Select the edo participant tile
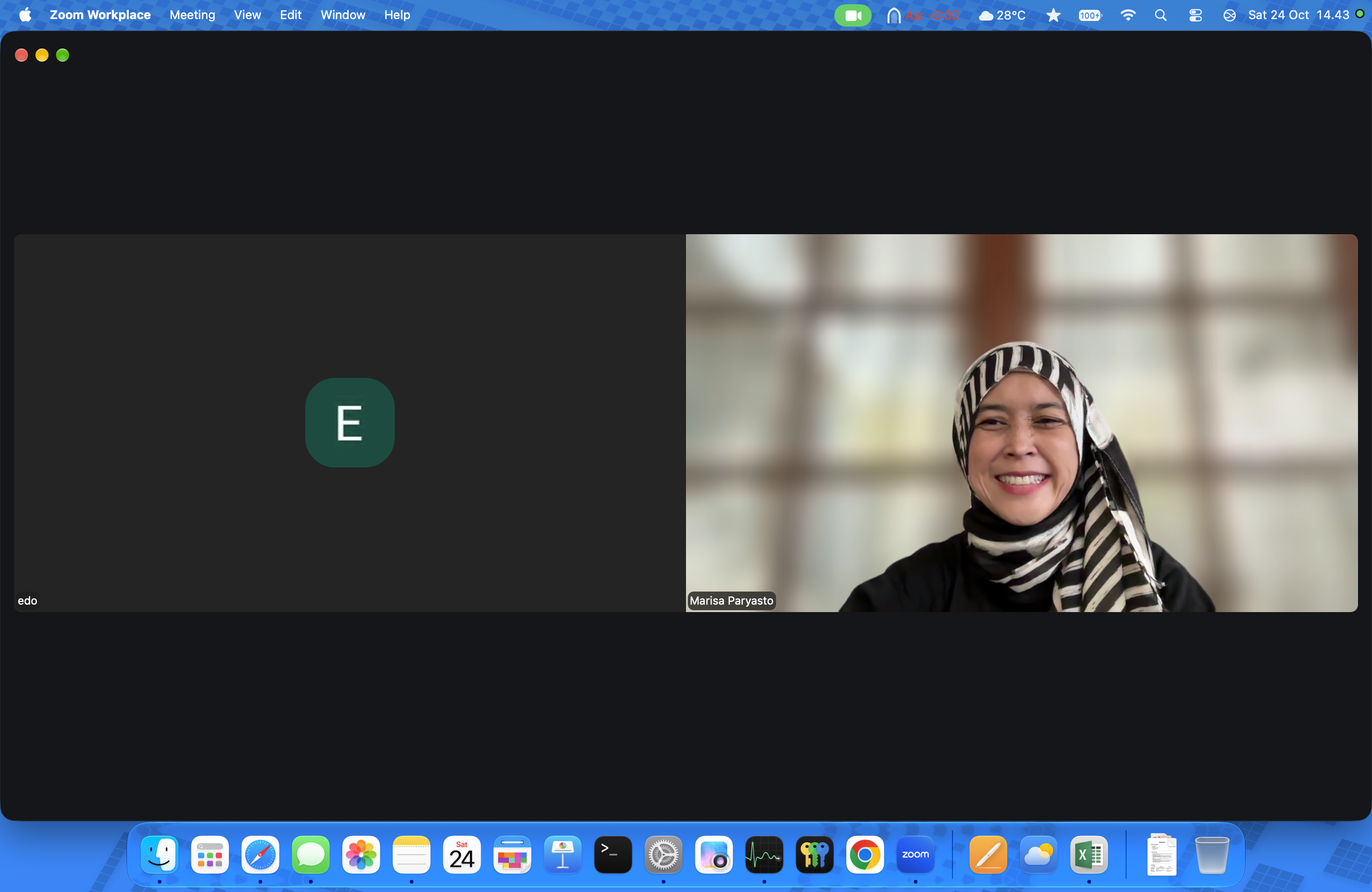Screen dimensions: 1372x892 [x=350, y=422]
